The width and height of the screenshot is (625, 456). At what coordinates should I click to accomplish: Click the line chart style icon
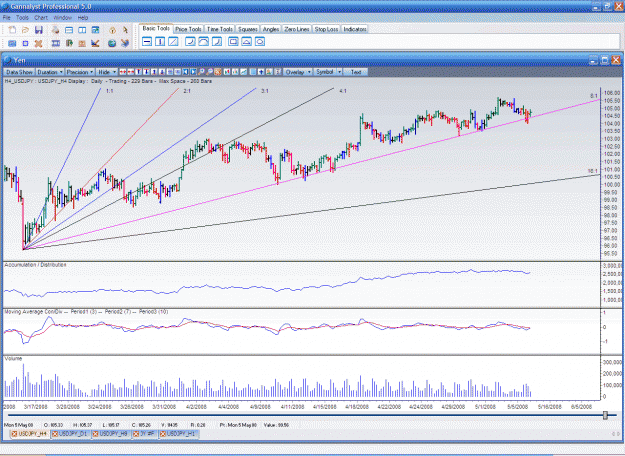pos(243,72)
